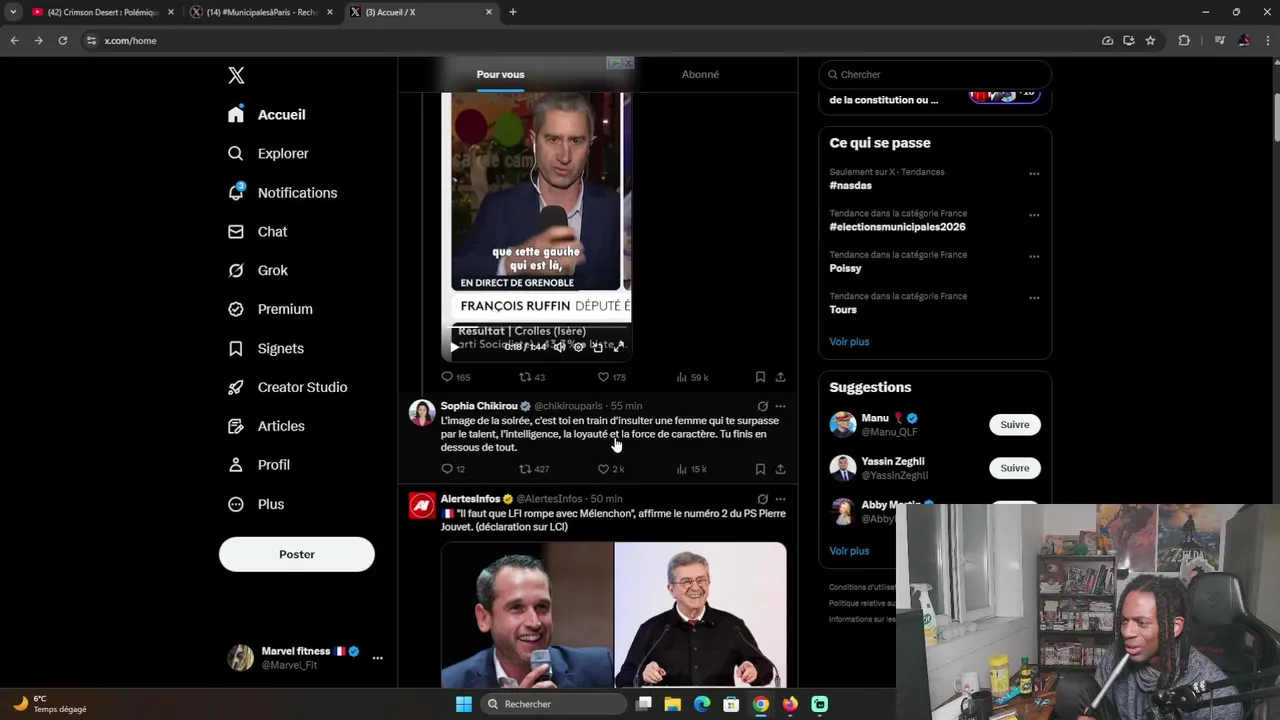Open Sophia Chikirou's profile avatar
Screen dimensions: 1280x720
coord(422,413)
